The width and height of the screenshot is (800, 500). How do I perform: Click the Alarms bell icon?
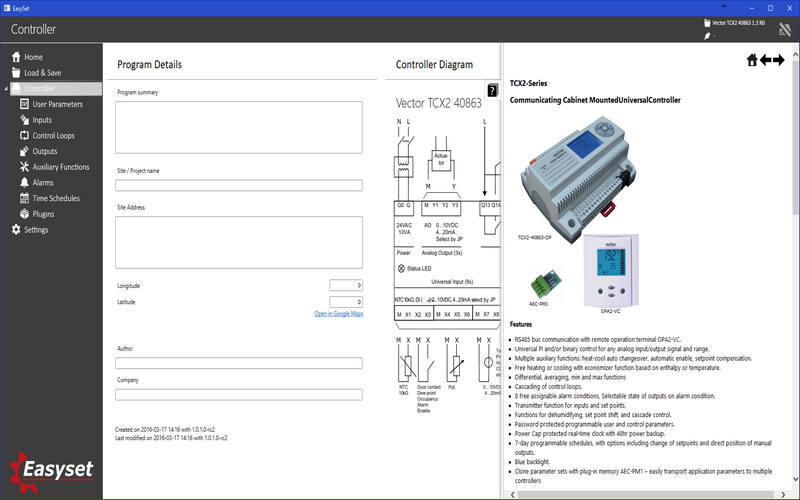click(x=24, y=183)
